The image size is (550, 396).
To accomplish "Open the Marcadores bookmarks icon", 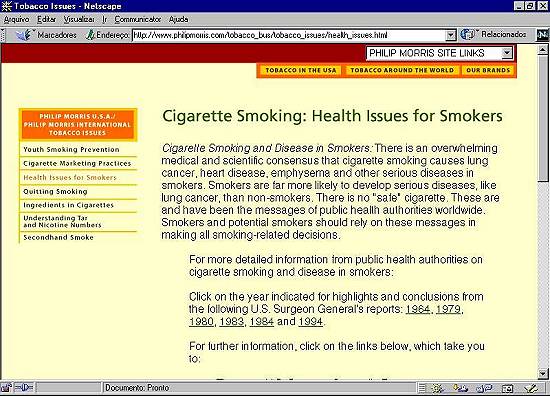I will tap(24, 35).
